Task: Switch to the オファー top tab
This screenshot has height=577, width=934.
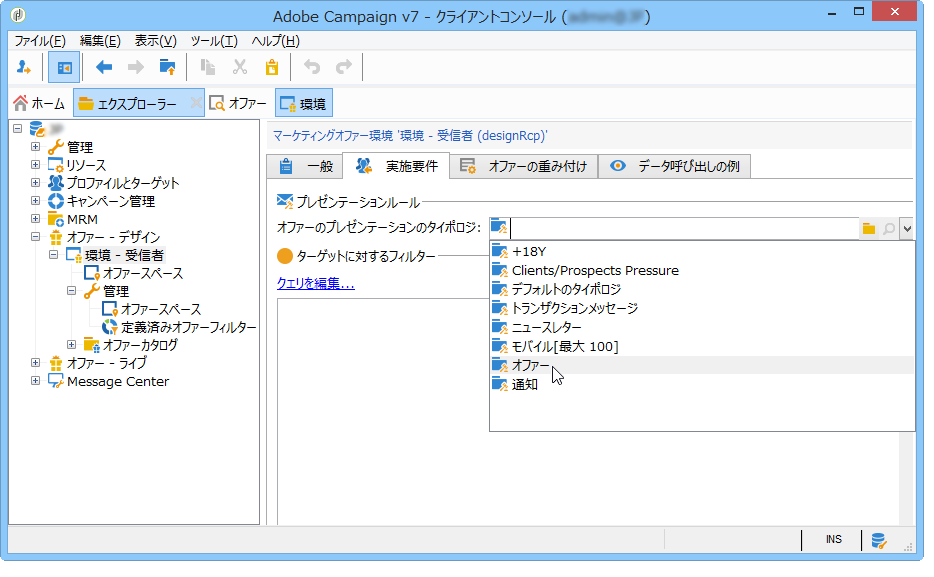Action: pos(238,104)
